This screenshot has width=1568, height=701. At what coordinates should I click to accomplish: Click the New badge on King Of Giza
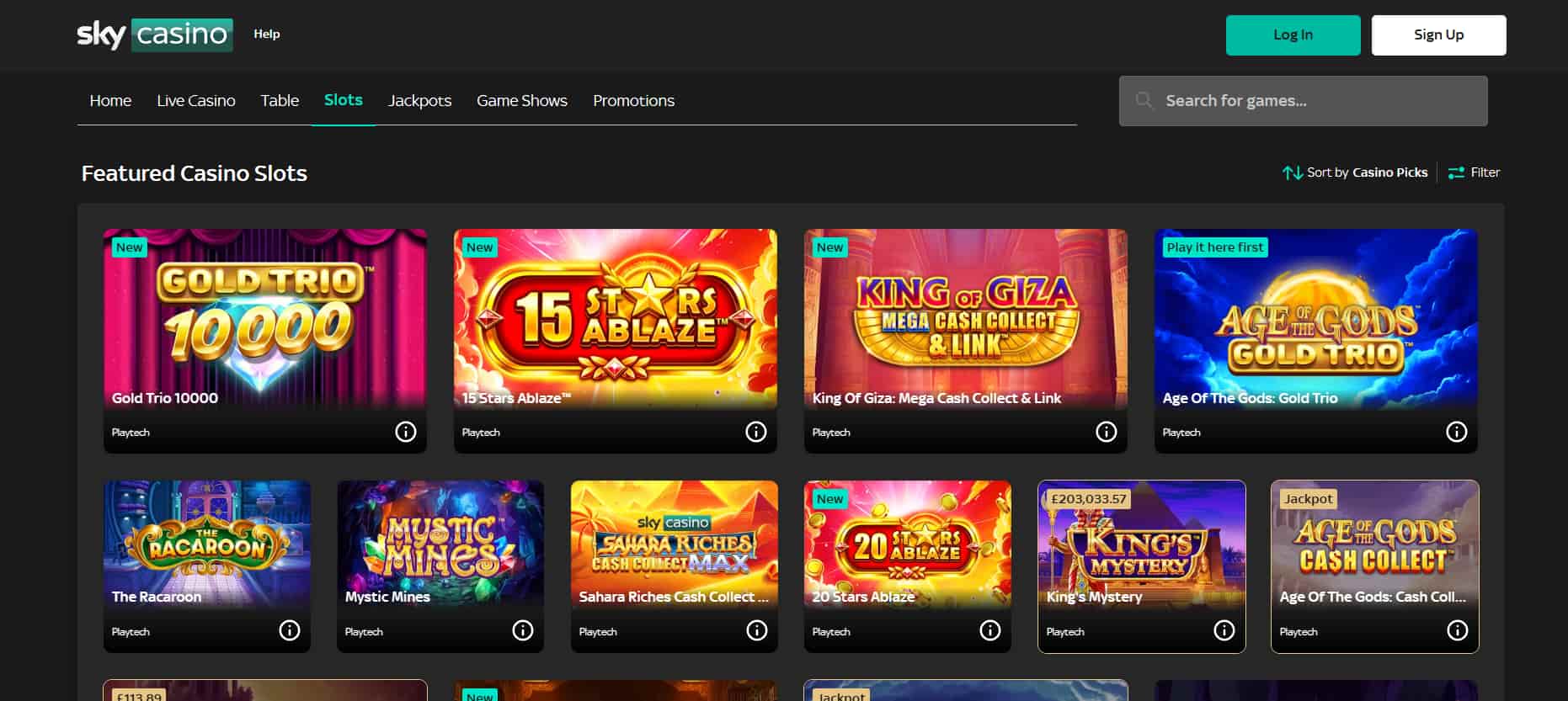(829, 247)
